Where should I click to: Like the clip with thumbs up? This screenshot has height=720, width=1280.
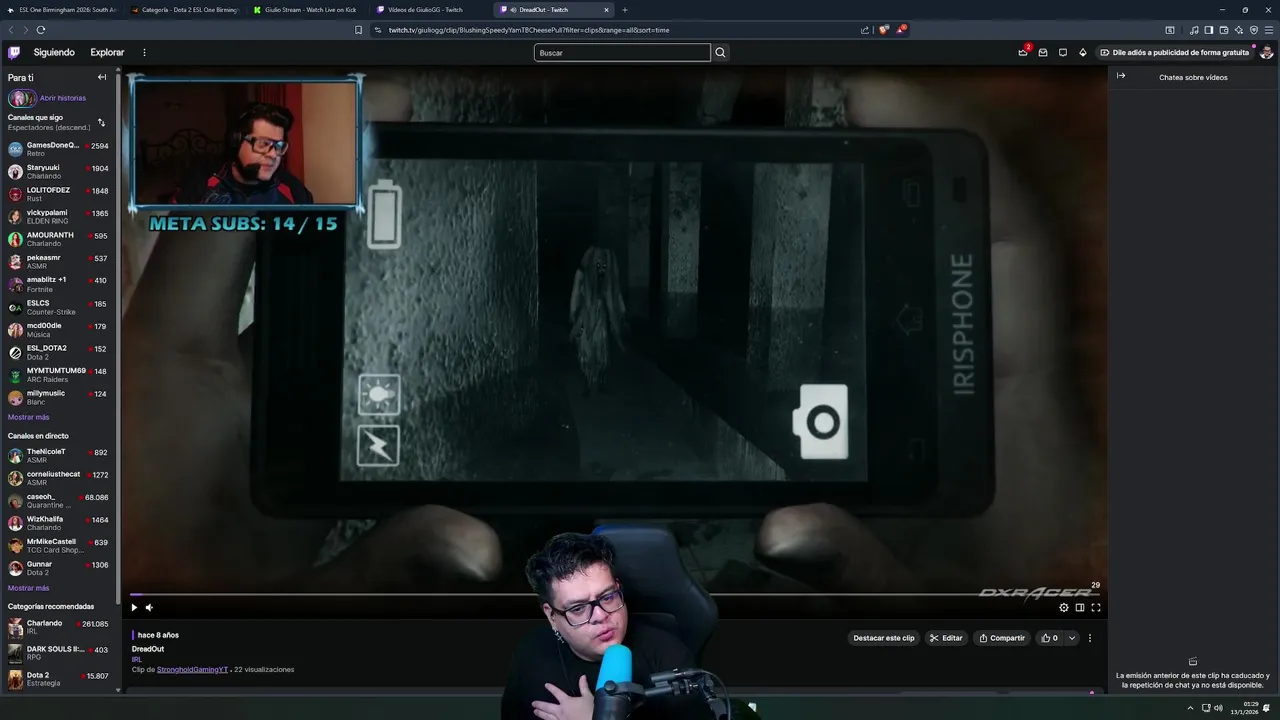(1049, 638)
